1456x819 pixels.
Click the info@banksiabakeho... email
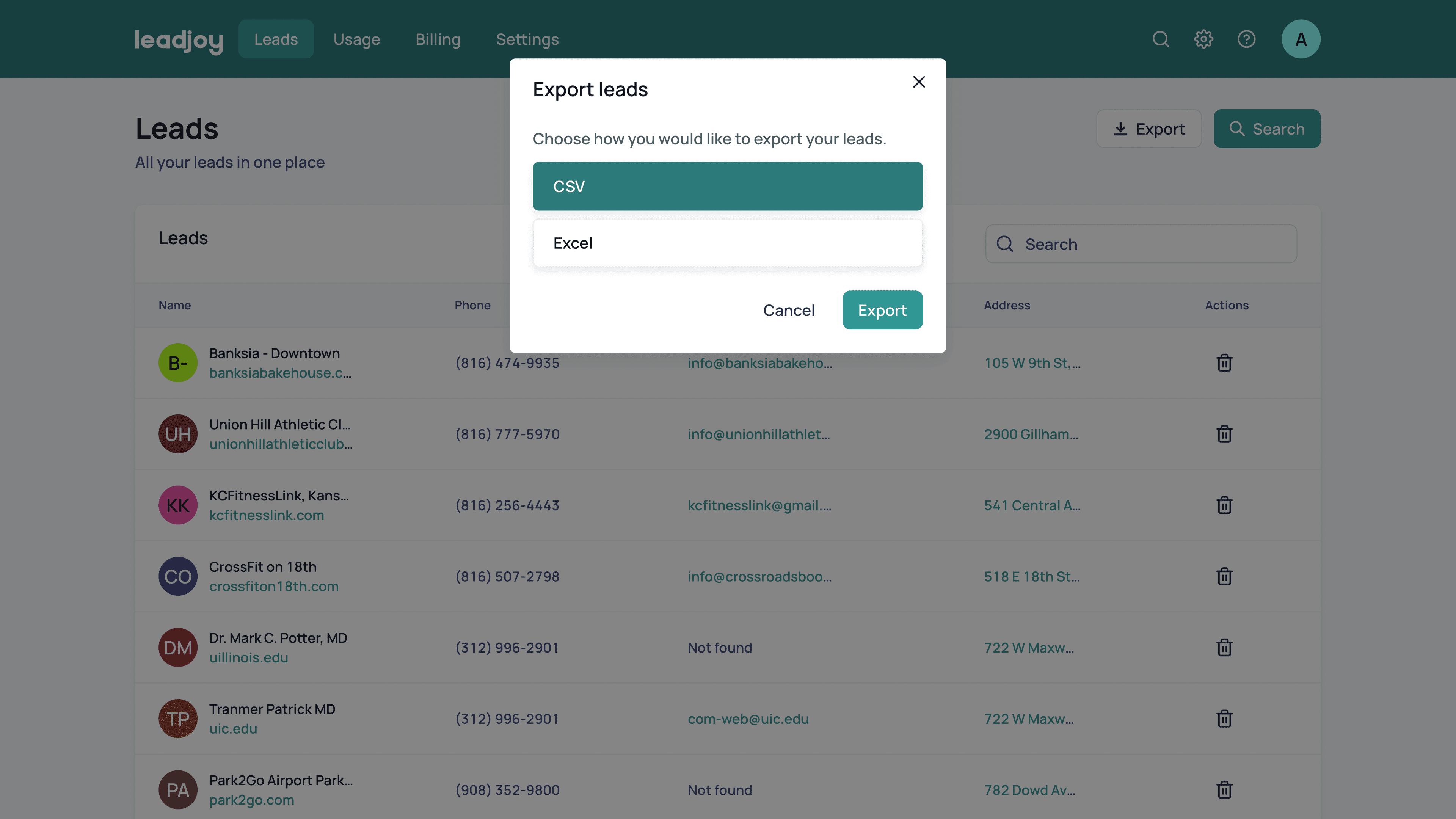(759, 363)
